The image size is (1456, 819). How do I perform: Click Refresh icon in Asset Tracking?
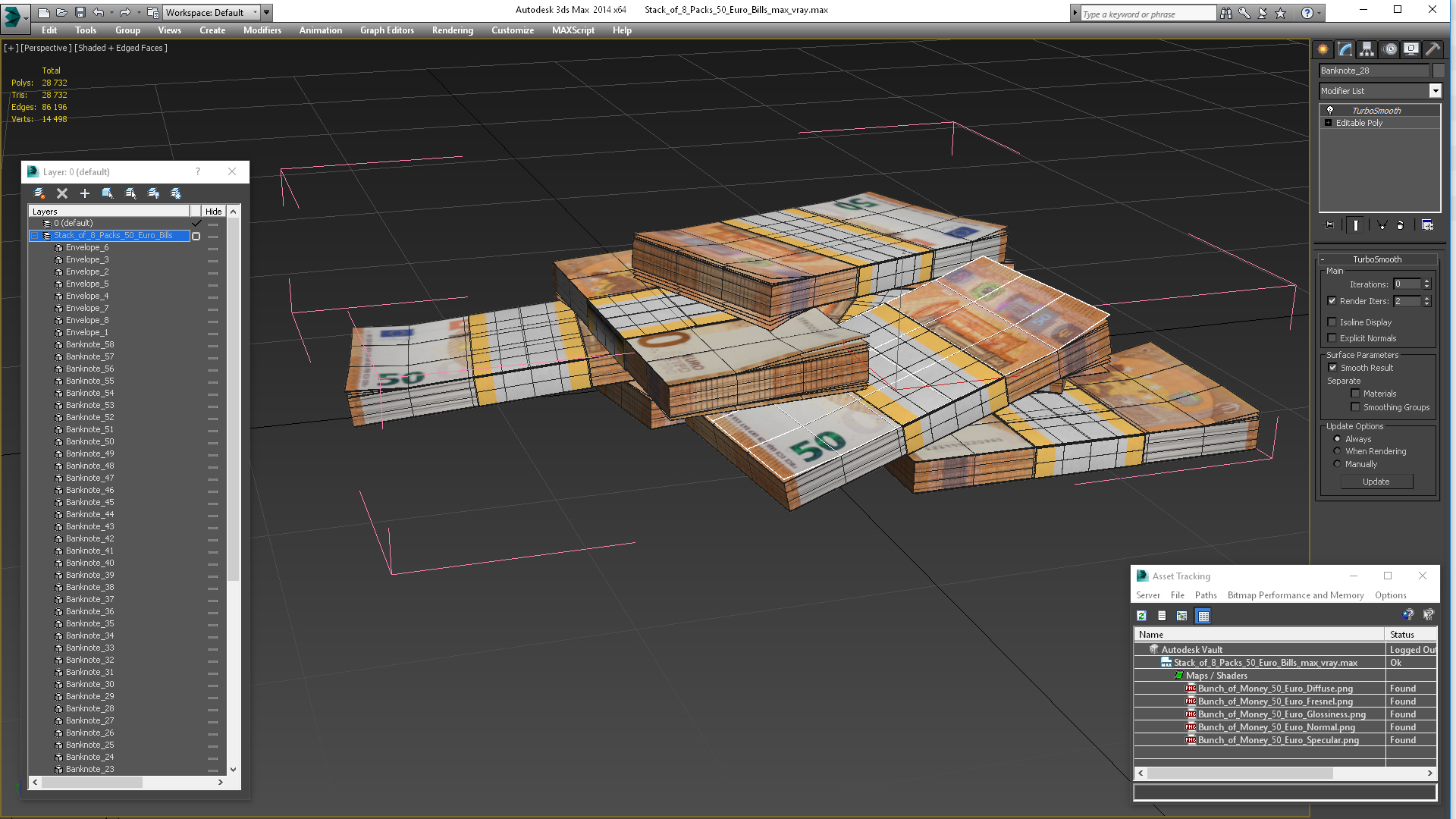click(1141, 616)
